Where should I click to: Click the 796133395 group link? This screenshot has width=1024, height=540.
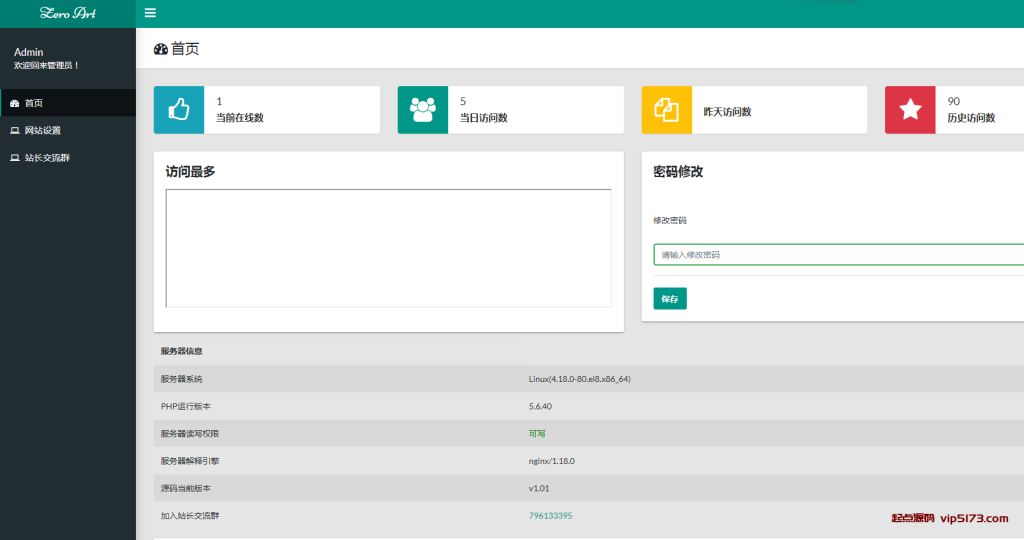pyautogui.click(x=550, y=516)
